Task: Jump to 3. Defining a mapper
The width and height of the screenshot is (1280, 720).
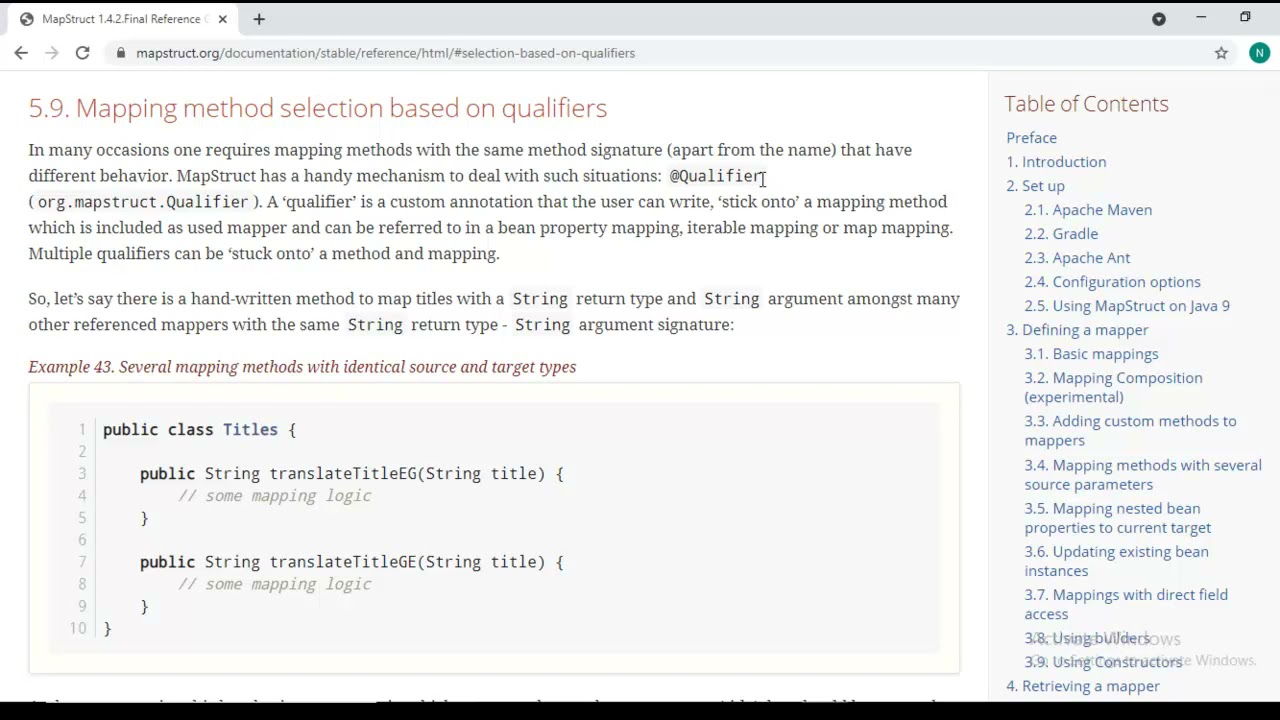Action: (x=1077, y=330)
